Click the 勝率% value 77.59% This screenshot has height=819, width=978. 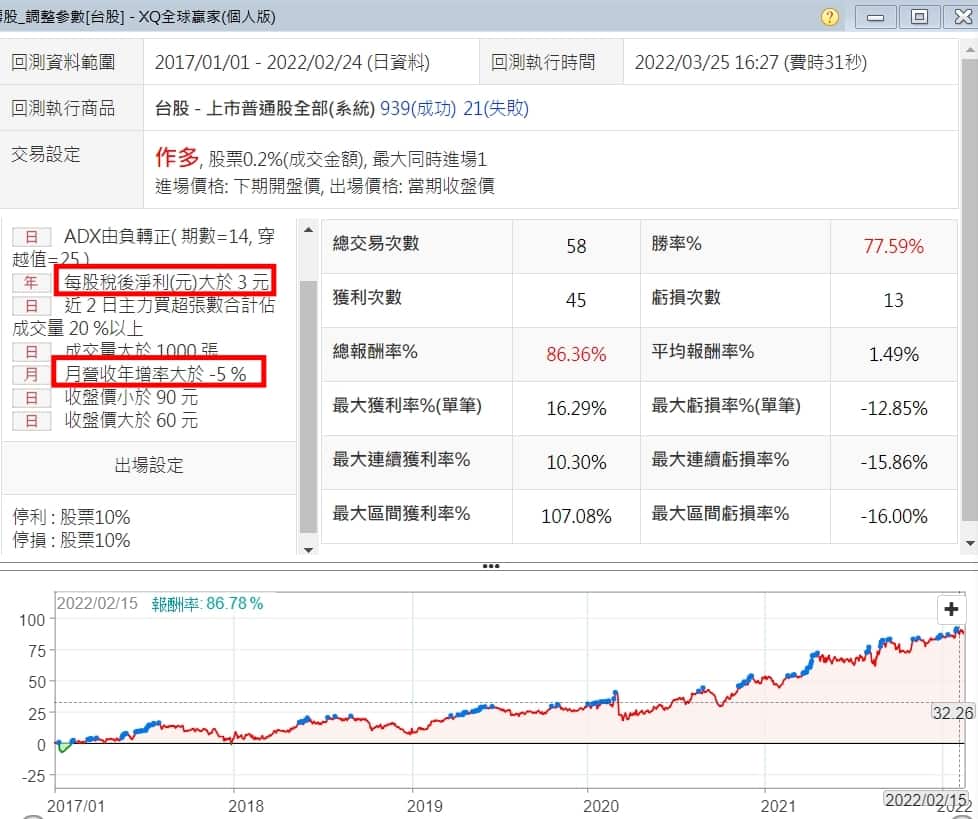pos(893,246)
